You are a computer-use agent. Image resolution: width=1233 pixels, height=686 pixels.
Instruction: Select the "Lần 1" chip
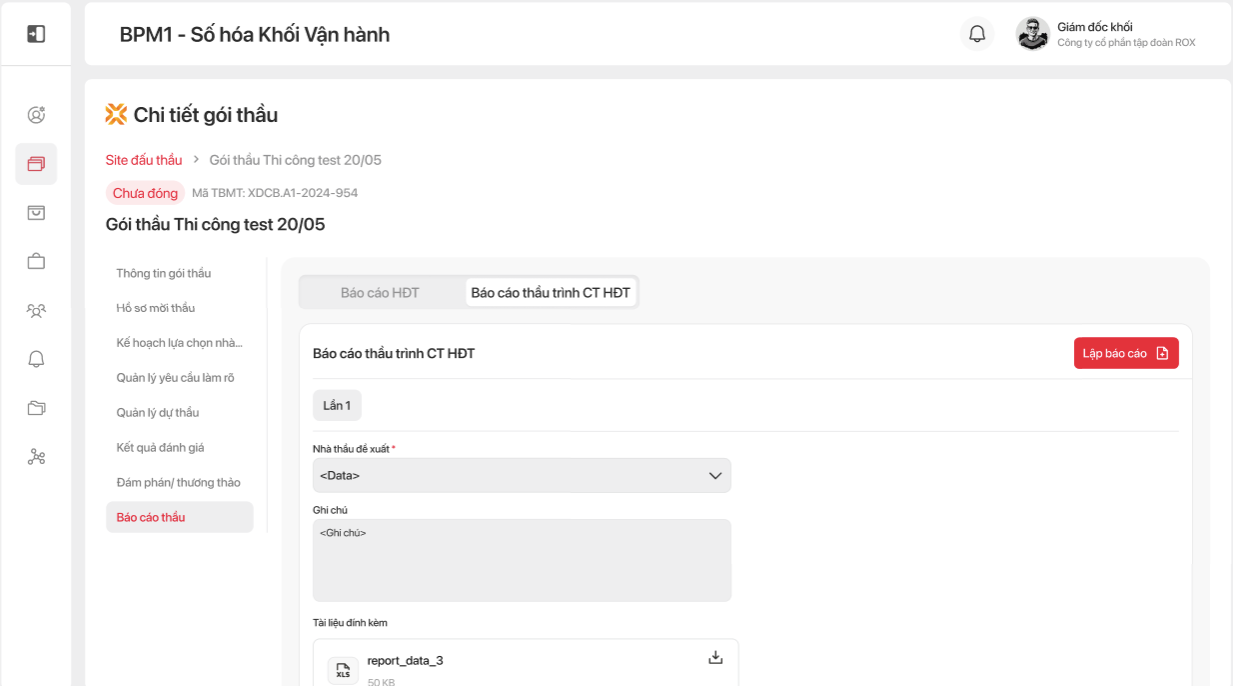(x=337, y=405)
